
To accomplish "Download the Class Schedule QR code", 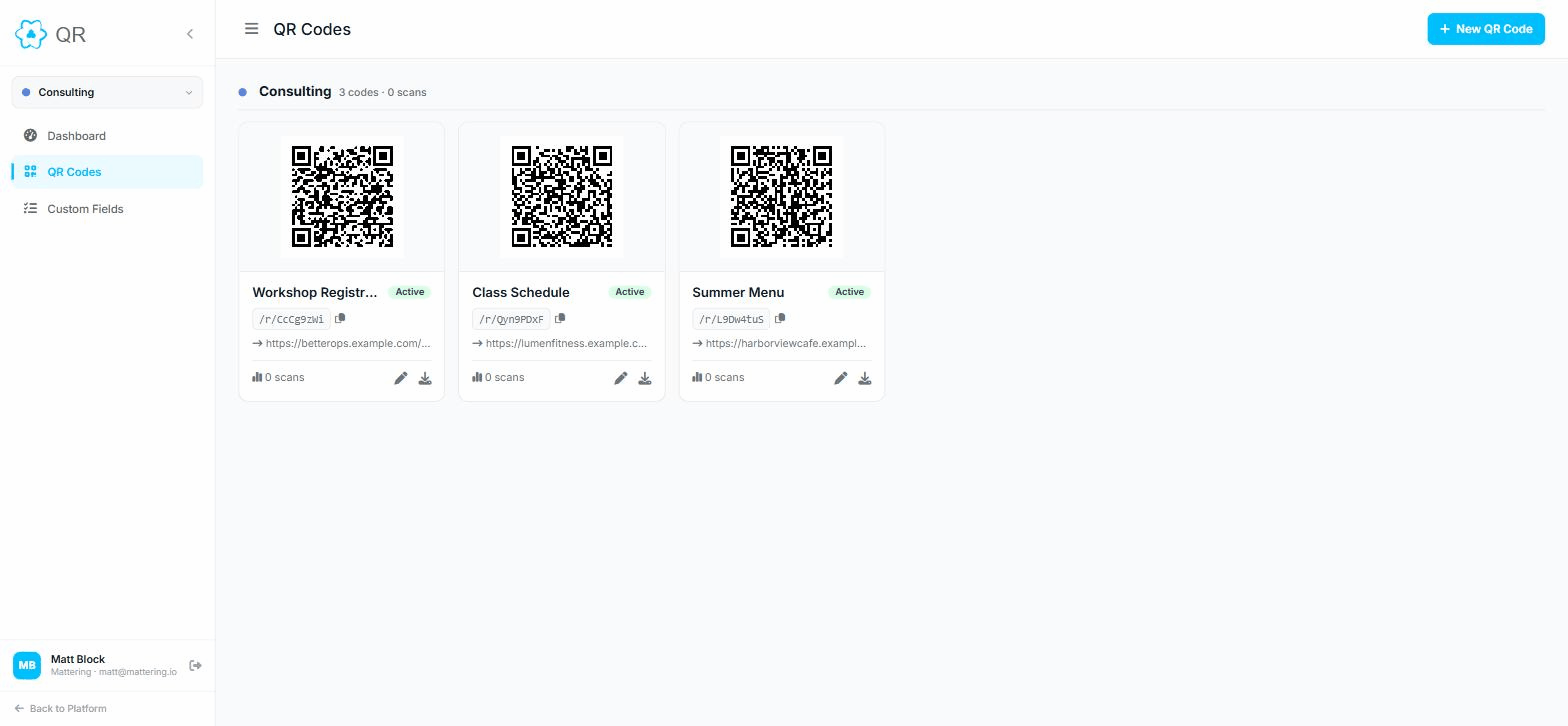I will coord(645,378).
